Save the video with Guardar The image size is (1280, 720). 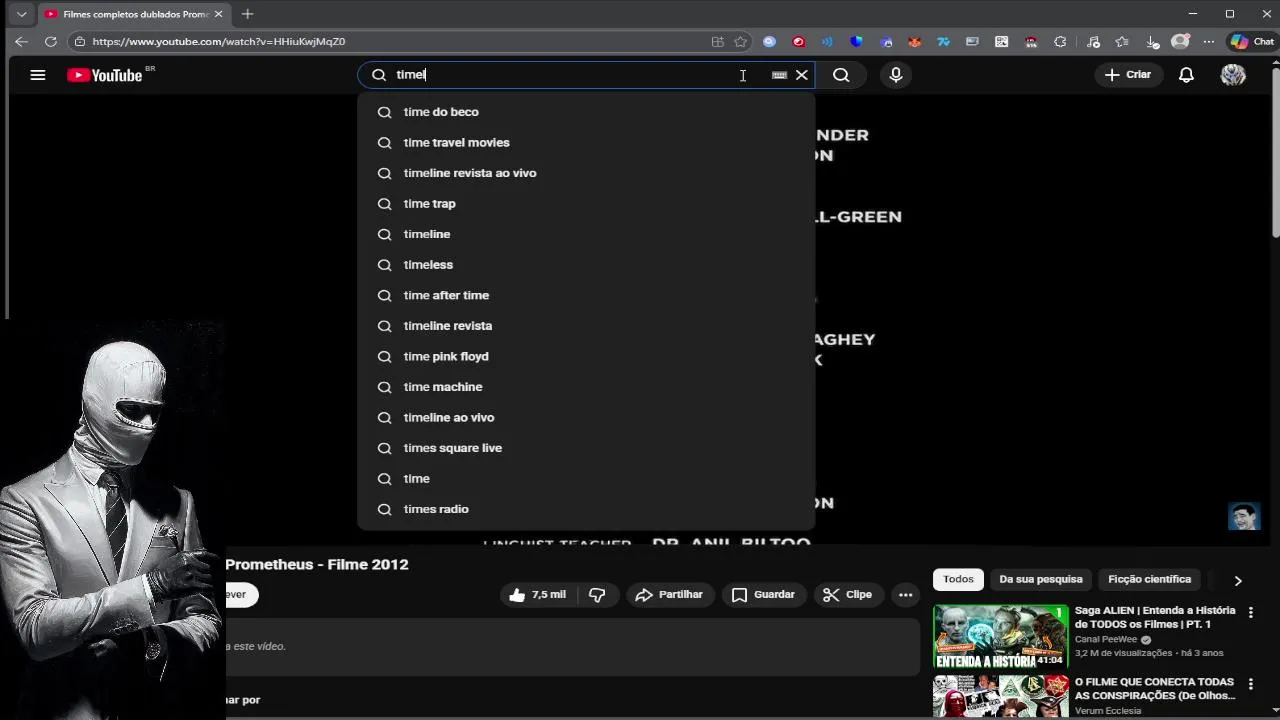pyautogui.click(x=764, y=595)
